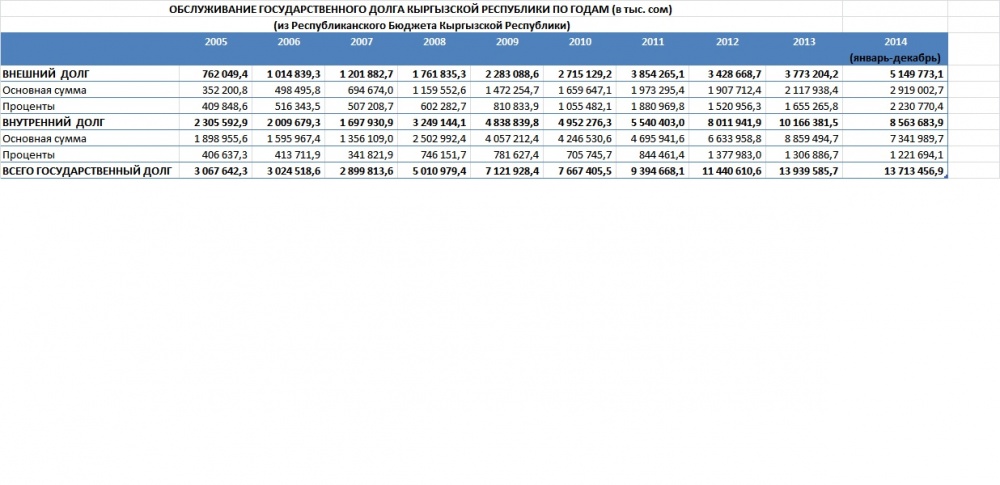
Task: Click cell value 8 011 941,9
Action: coord(733,123)
